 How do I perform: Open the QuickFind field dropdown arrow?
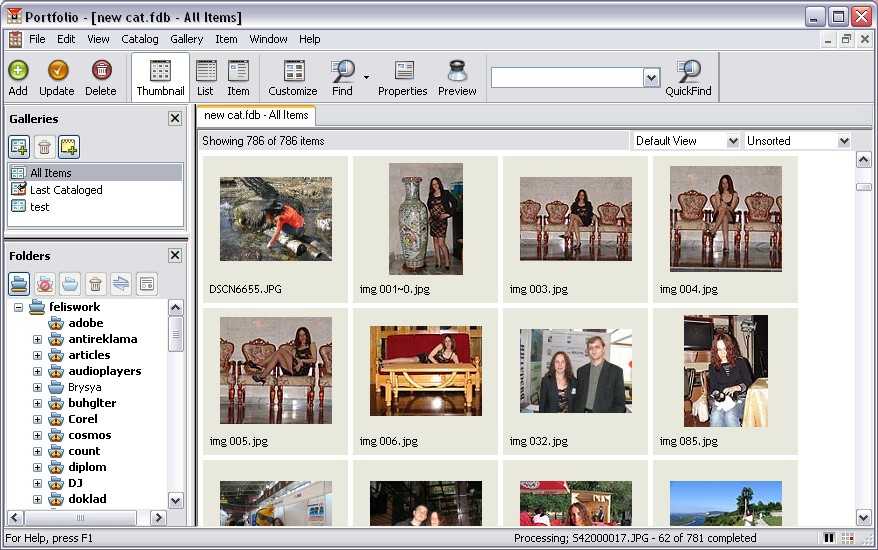[651, 77]
